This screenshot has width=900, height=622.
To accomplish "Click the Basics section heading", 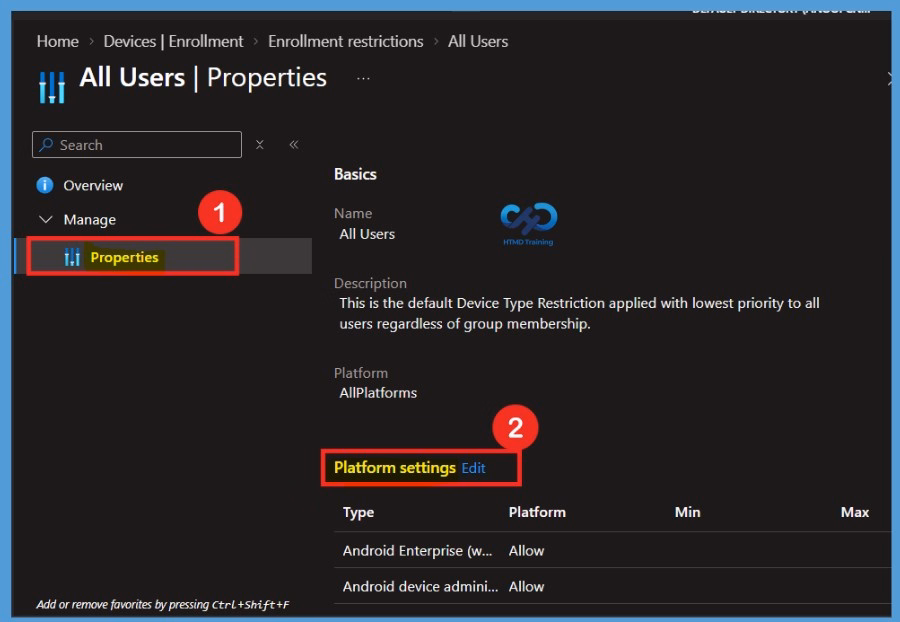I will pyautogui.click(x=355, y=174).
